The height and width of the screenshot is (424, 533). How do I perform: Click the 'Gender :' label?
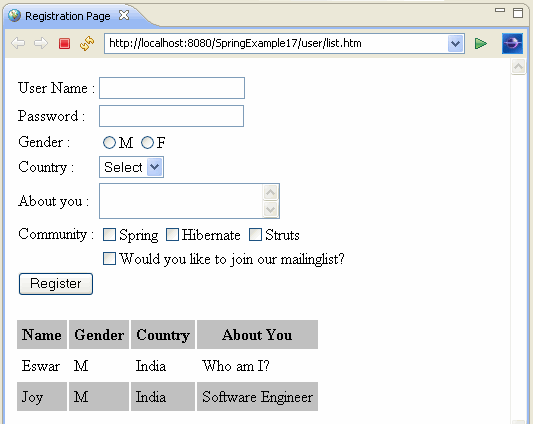pyautogui.click(x=44, y=142)
